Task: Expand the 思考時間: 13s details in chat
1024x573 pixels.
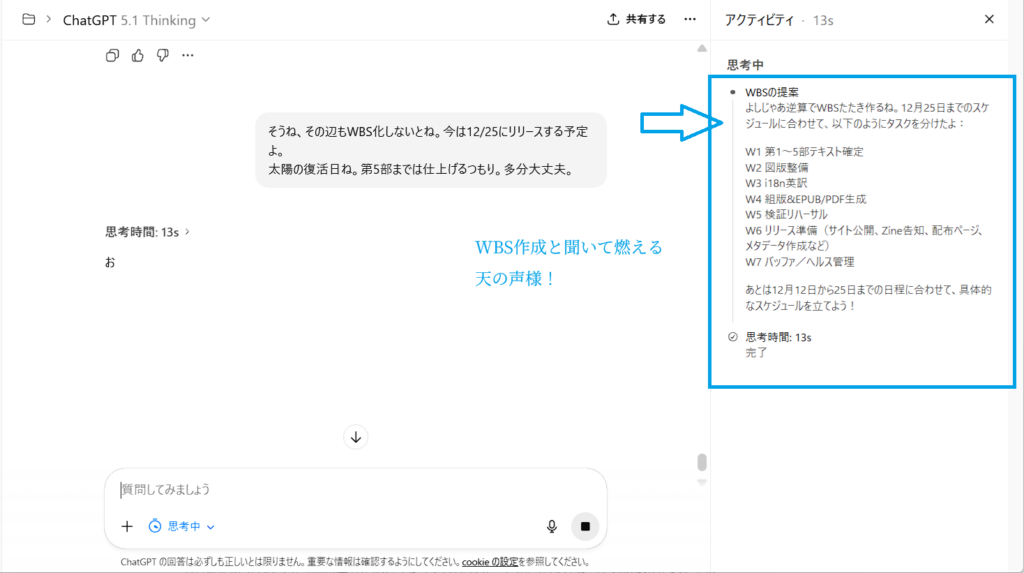Action: [147, 232]
